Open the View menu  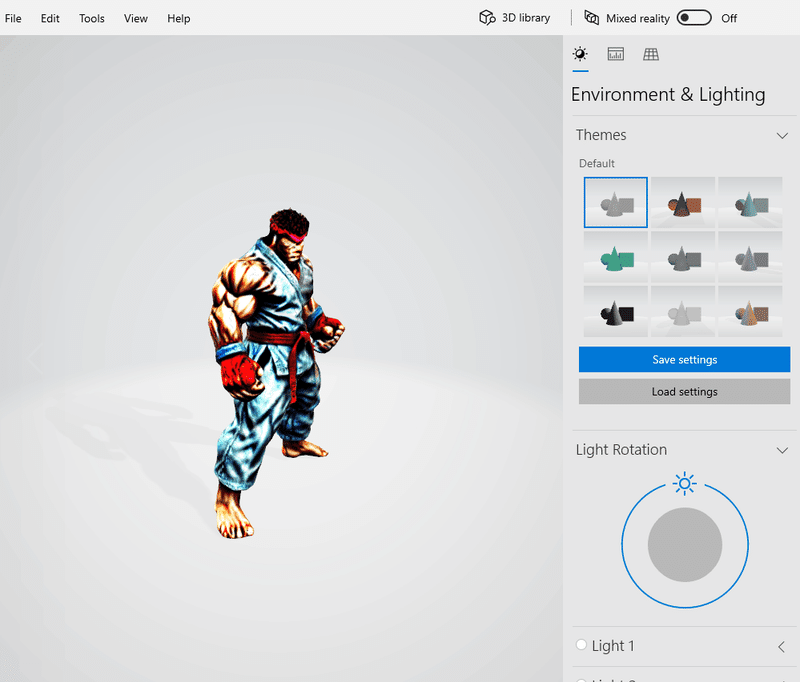click(x=135, y=18)
